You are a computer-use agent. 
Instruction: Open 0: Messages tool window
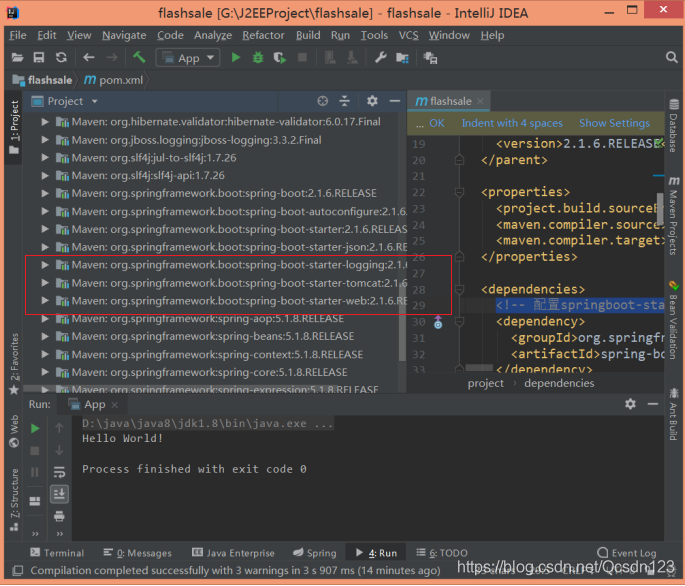click(x=138, y=553)
